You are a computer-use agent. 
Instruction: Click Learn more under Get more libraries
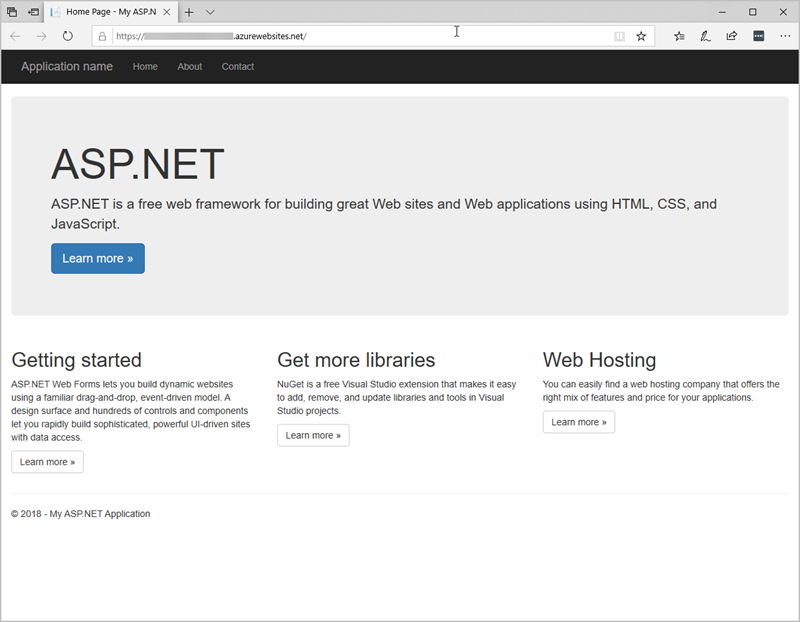(x=313, y=435)
